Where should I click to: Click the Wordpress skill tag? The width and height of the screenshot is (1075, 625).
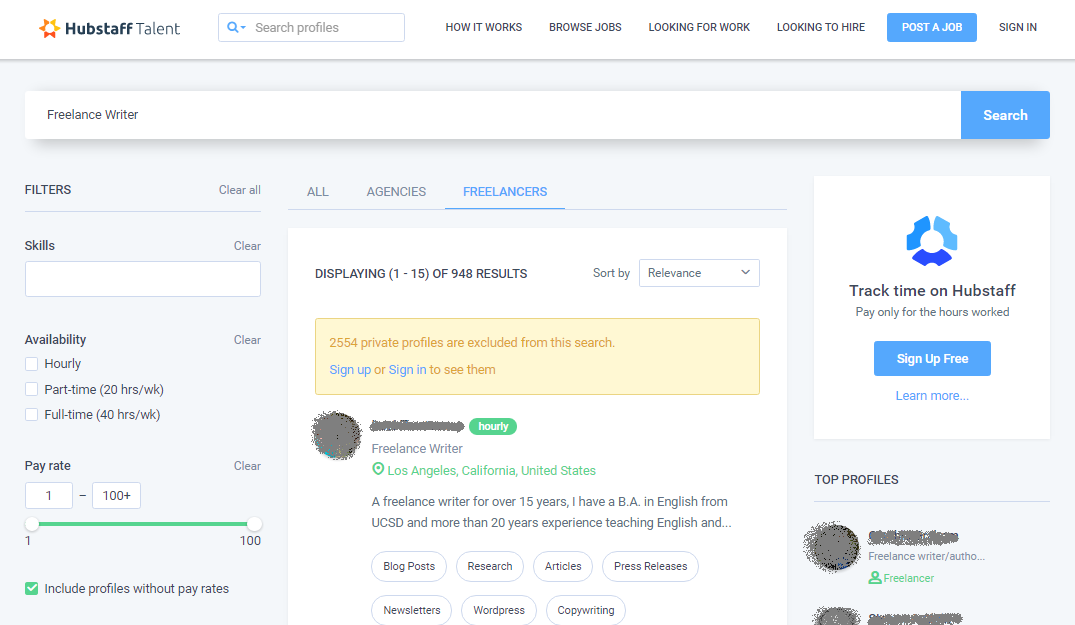tap(498, 610)
